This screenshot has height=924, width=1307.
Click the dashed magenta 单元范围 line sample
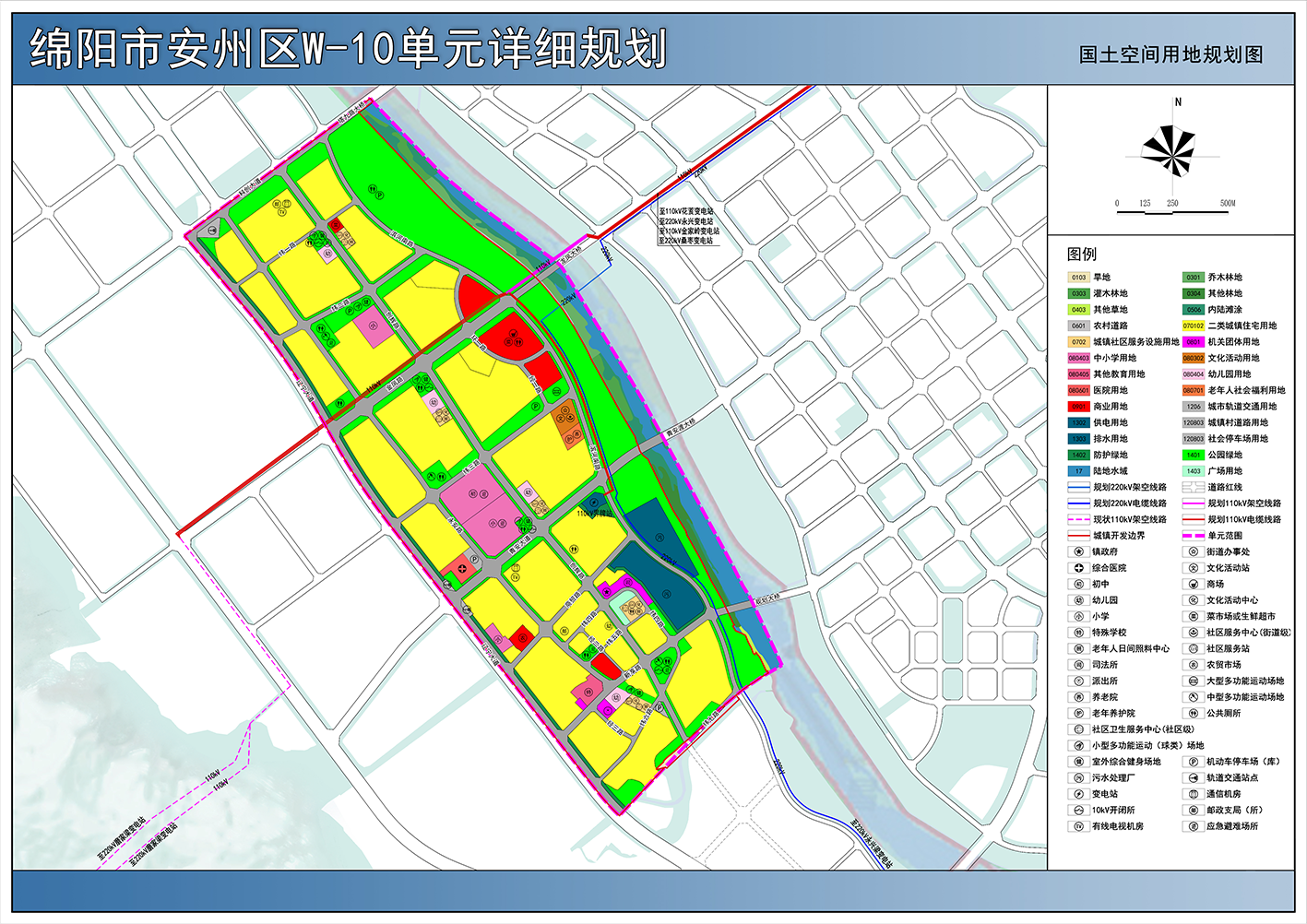pyautogui.click(x=1193, y=536)
